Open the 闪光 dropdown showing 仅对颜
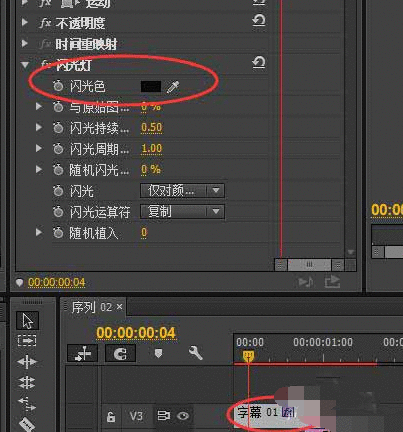Viewport: 403px width, 432px height. coord(182,191)
